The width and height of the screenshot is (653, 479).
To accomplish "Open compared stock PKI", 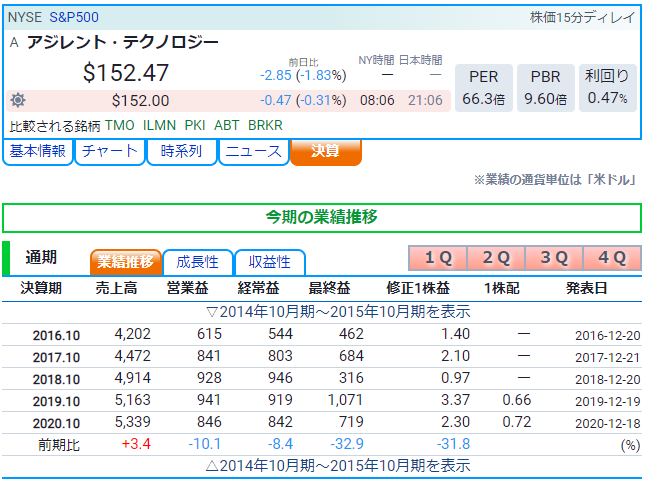I will (195, 125).
